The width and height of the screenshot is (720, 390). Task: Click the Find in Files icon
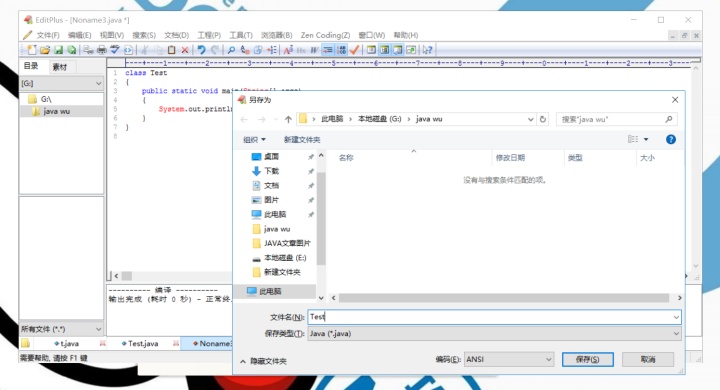pos(258,50)
